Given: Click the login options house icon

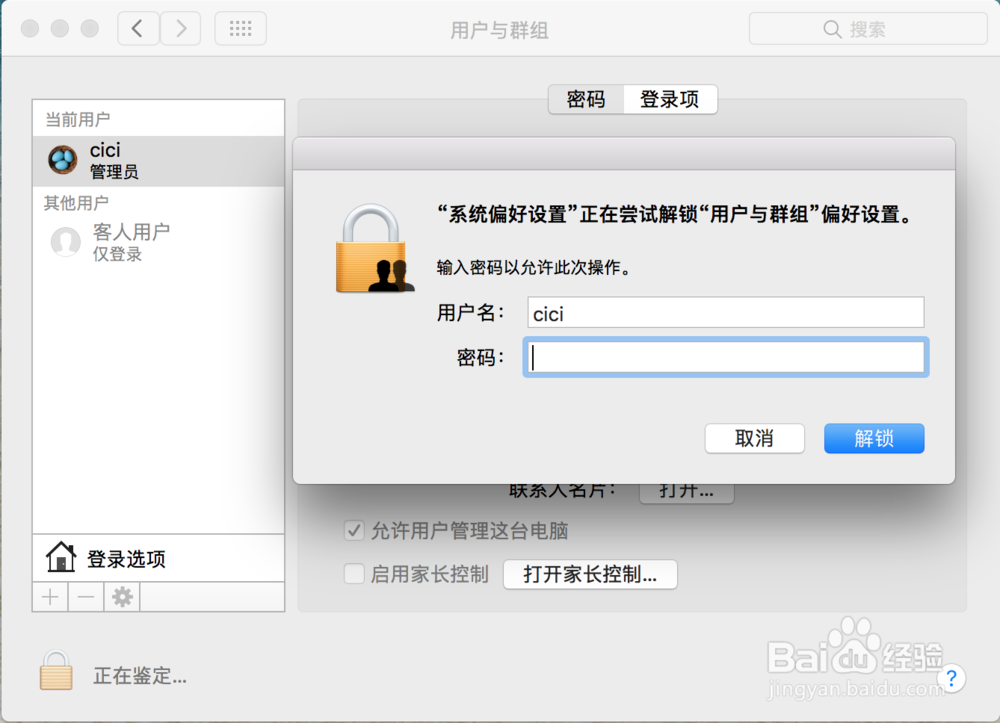Looking at the screenshot, I should tap(61, 557).
